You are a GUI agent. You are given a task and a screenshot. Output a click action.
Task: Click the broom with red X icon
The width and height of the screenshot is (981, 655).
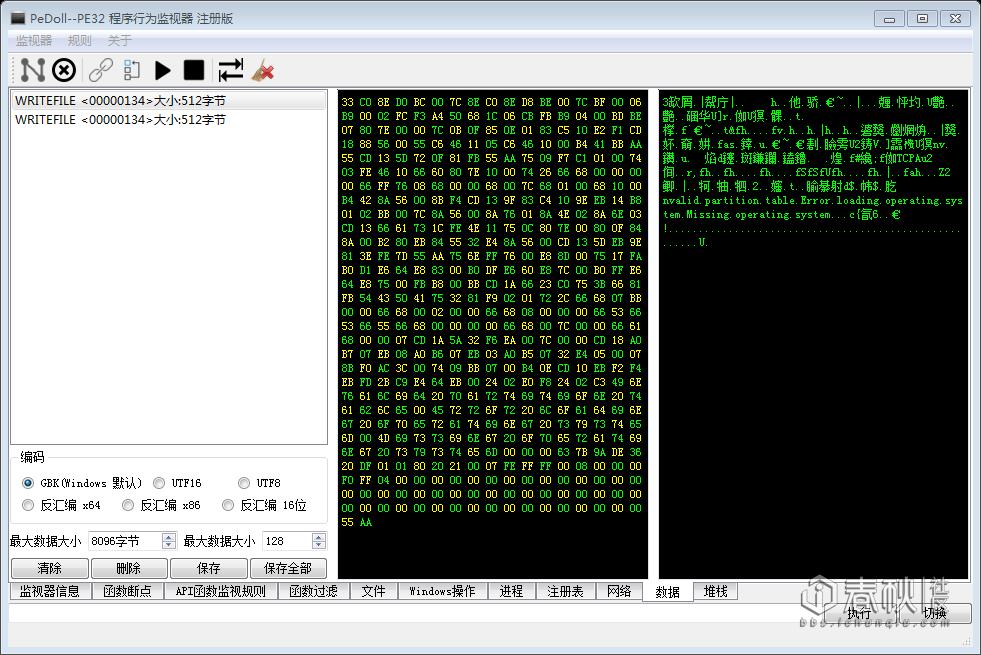pyautogui.click(x=262, y=70)
